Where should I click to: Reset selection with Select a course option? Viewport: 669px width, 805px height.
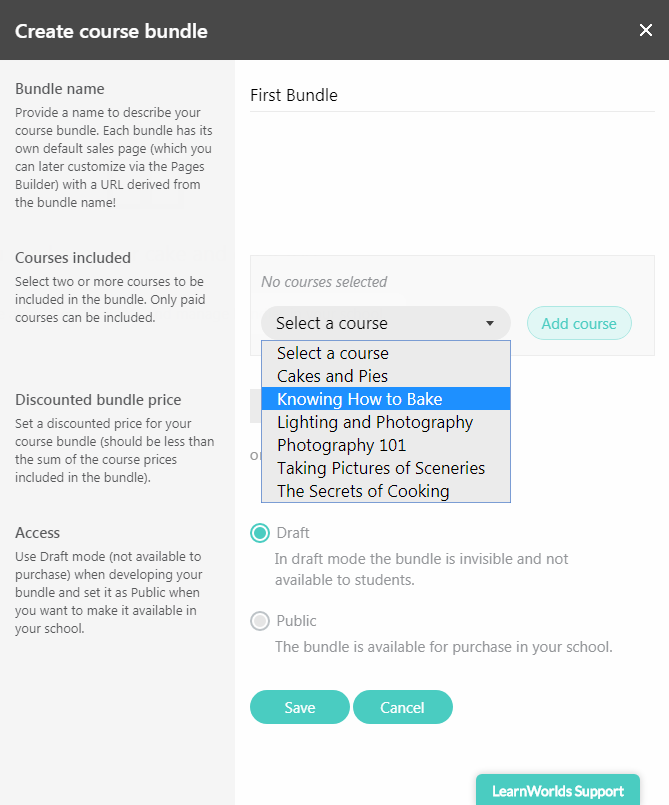click(332, 353)
